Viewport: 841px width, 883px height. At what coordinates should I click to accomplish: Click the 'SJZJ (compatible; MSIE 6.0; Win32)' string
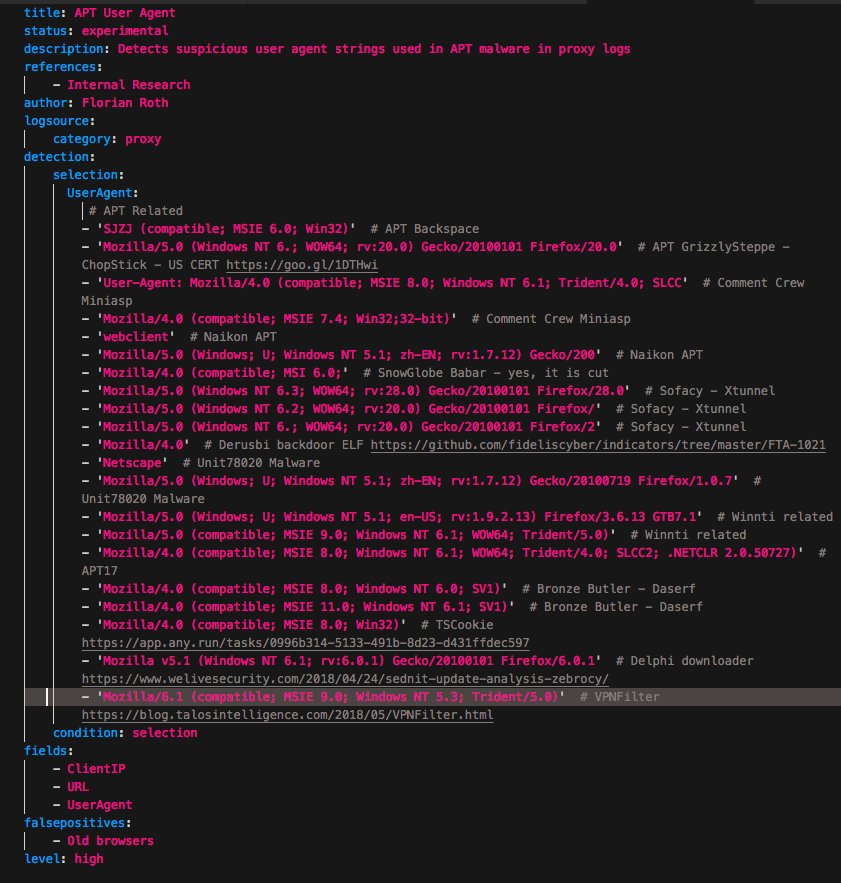tap(226, 229)
